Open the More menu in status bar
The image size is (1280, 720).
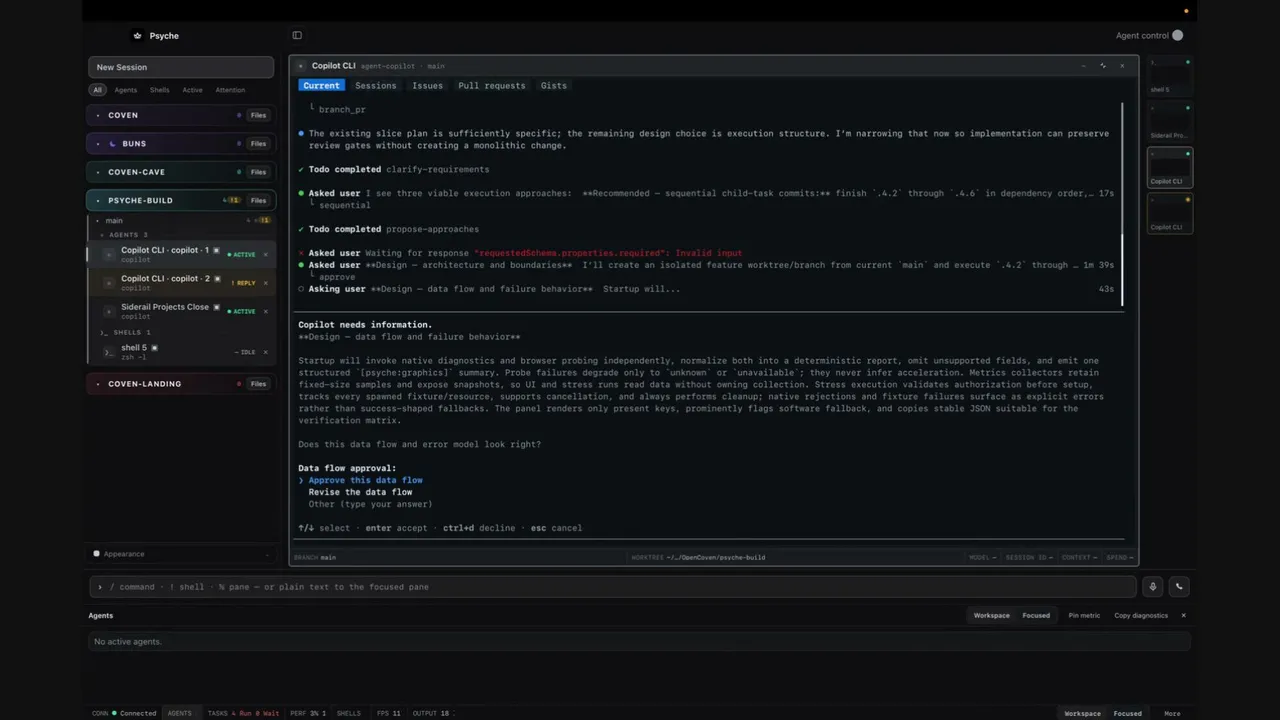tap(1172, 714)
